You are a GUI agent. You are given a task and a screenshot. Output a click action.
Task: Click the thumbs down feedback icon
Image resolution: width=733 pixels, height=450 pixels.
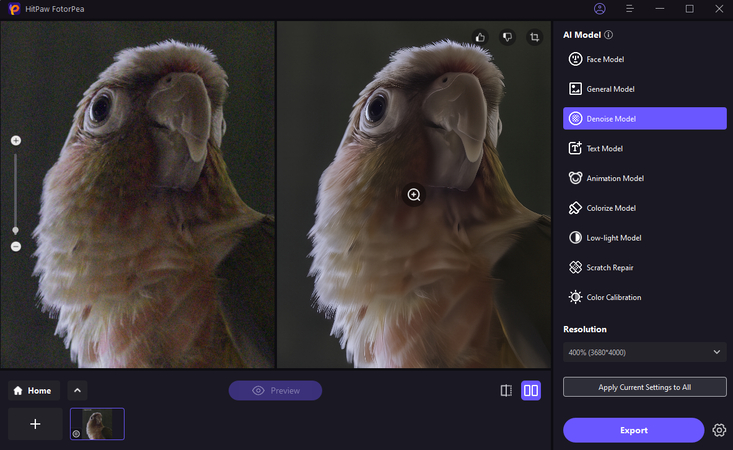[507, 37]
